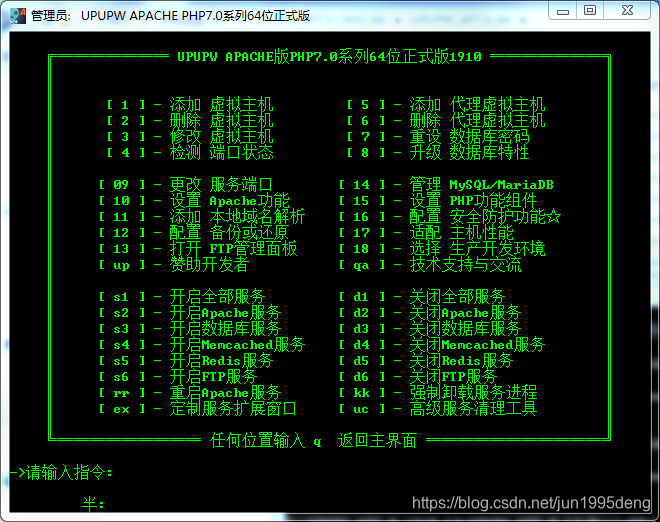Select menu line 13 打开 FTP管理面板
This screenshot has width=660, height=522.
[x=198, y=248]
